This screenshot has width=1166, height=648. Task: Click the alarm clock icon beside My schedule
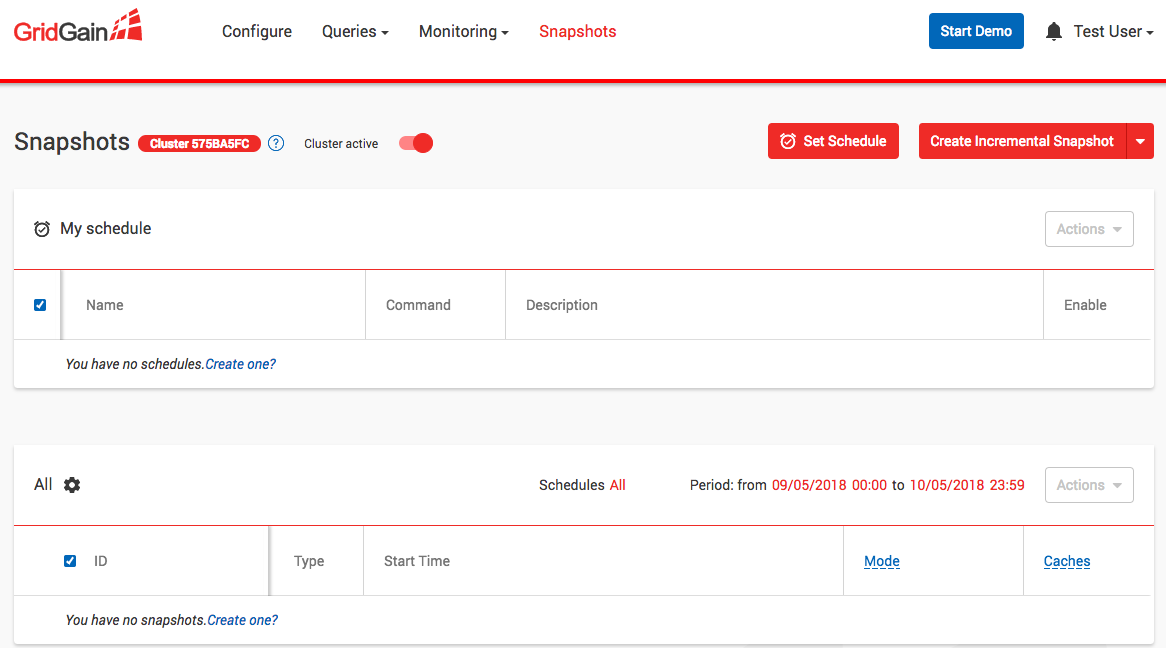[42, 229]
